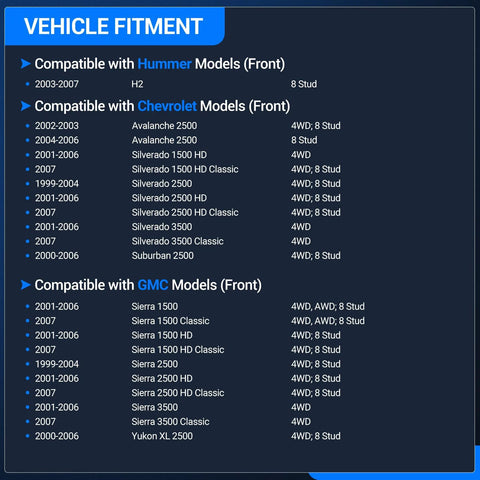
Task: Select the Silverado 2500 HD model entry
Action: coord(169,198)
